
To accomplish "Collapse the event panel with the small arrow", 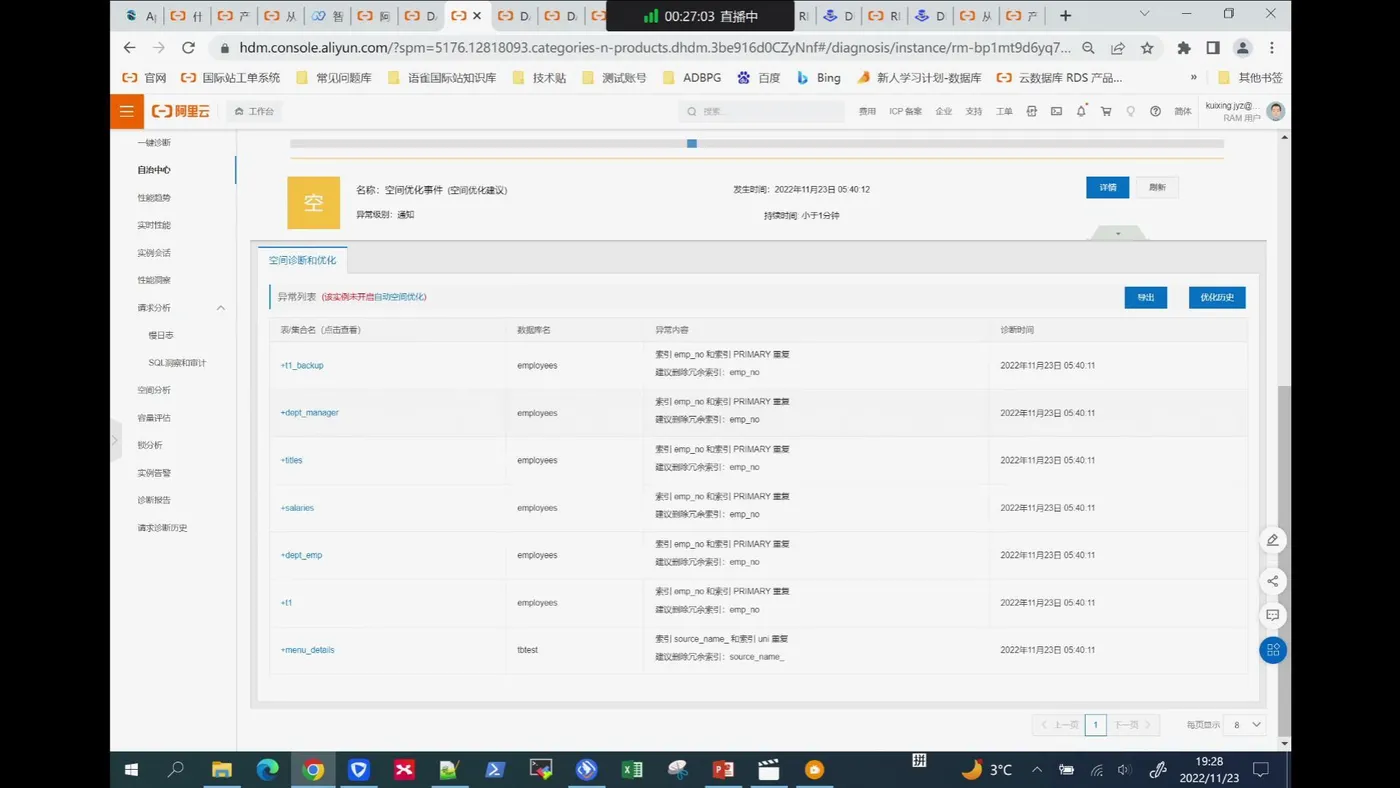I will (1118, 233).
